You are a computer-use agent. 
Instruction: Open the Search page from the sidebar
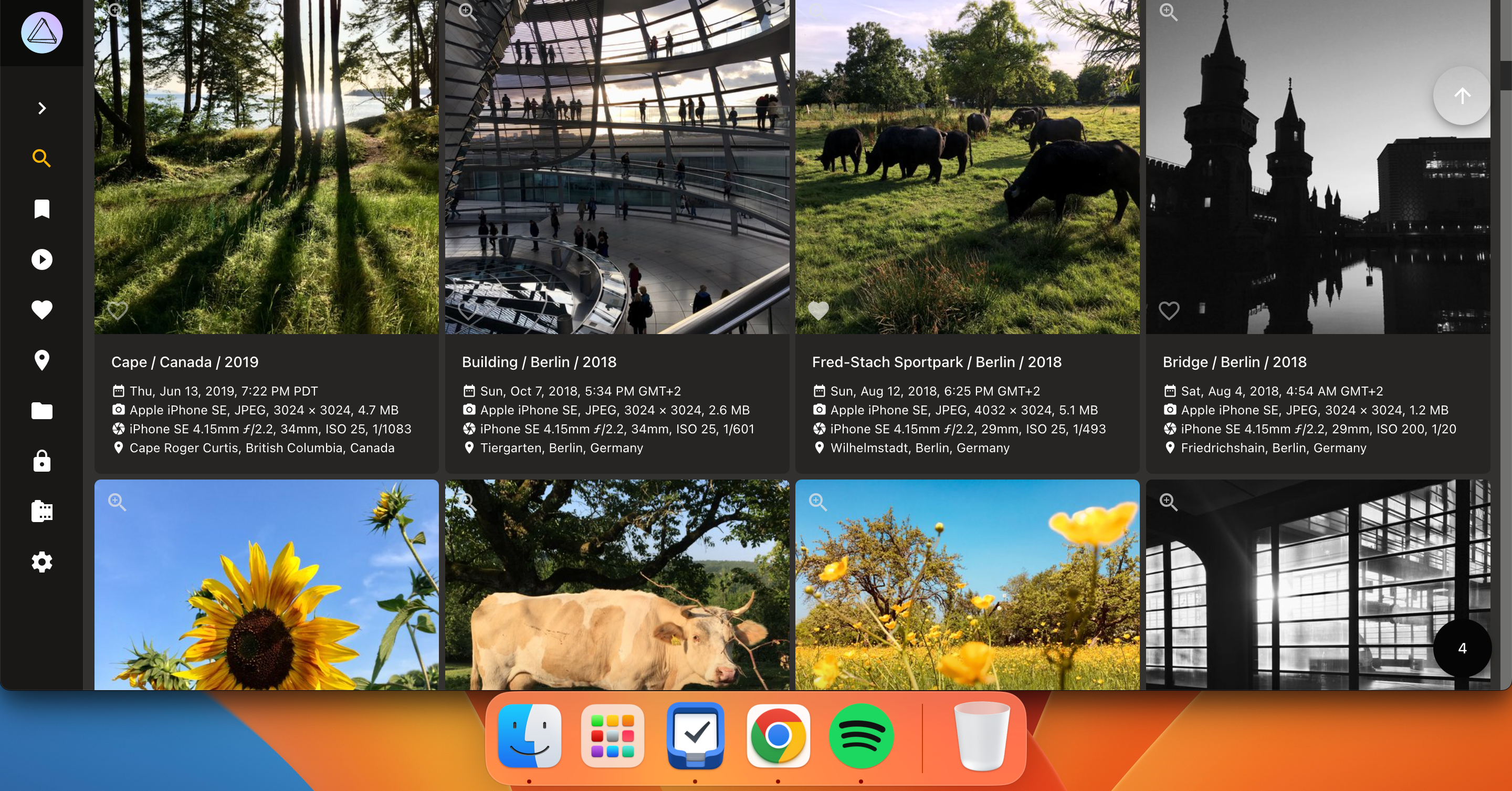pyautogui.click(x=41, y=158)
